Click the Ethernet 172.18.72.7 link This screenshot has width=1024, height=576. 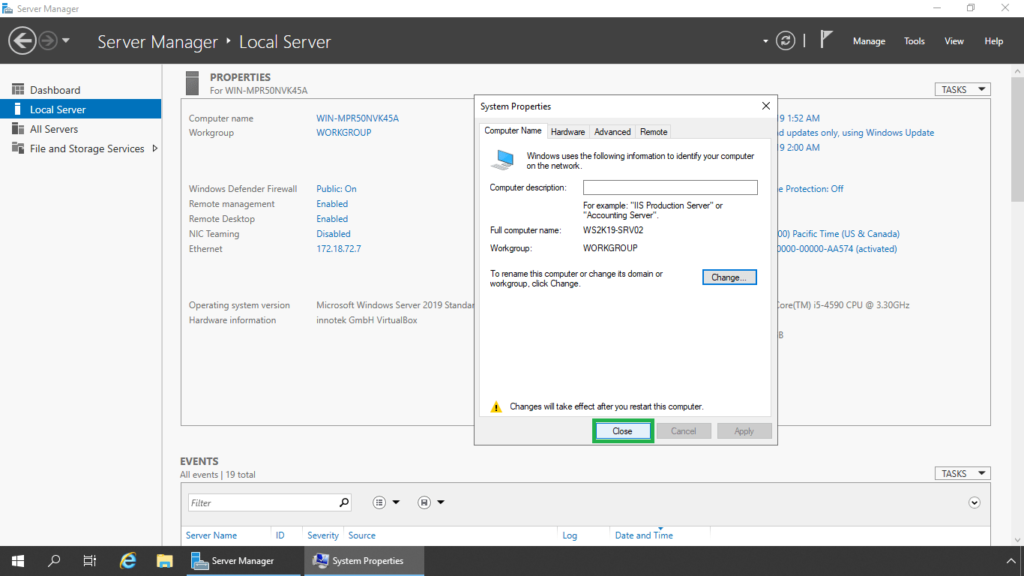click(x=338, y=249)
